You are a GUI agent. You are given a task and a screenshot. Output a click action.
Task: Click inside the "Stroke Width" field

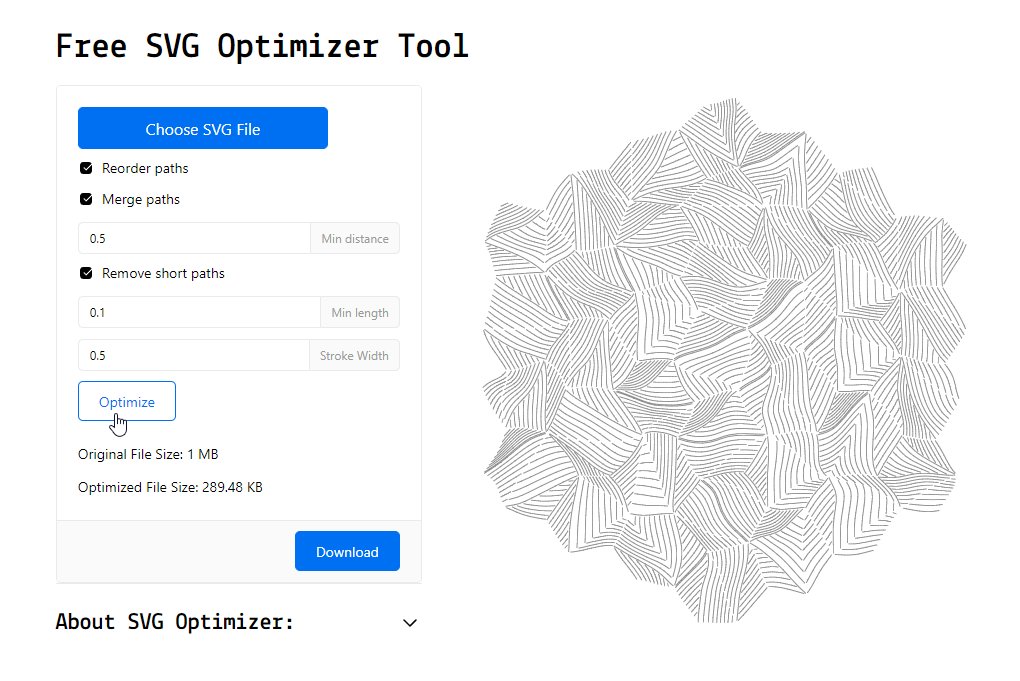coord(190,355)
